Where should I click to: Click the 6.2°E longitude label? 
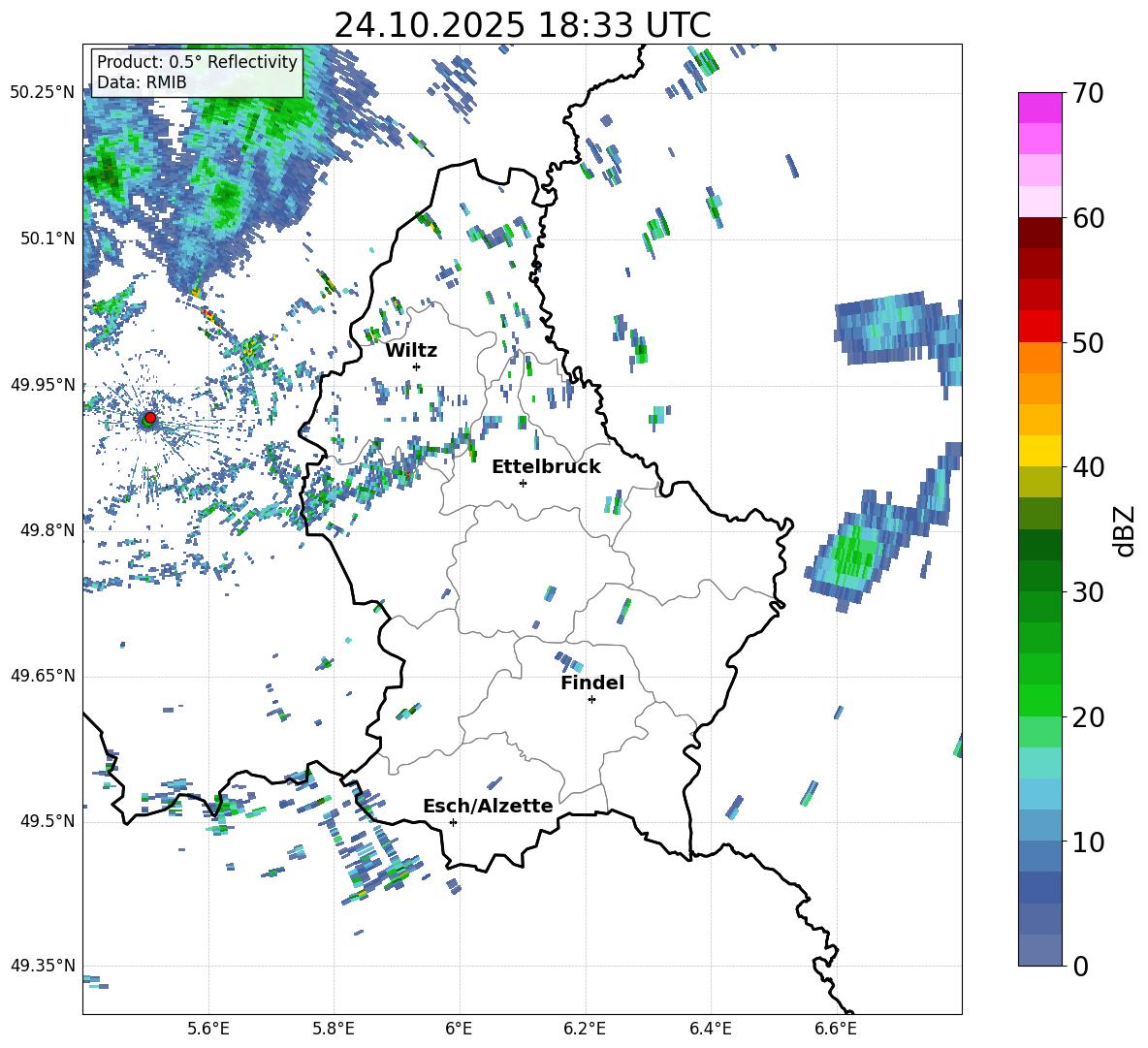(x=585, y=1029)
